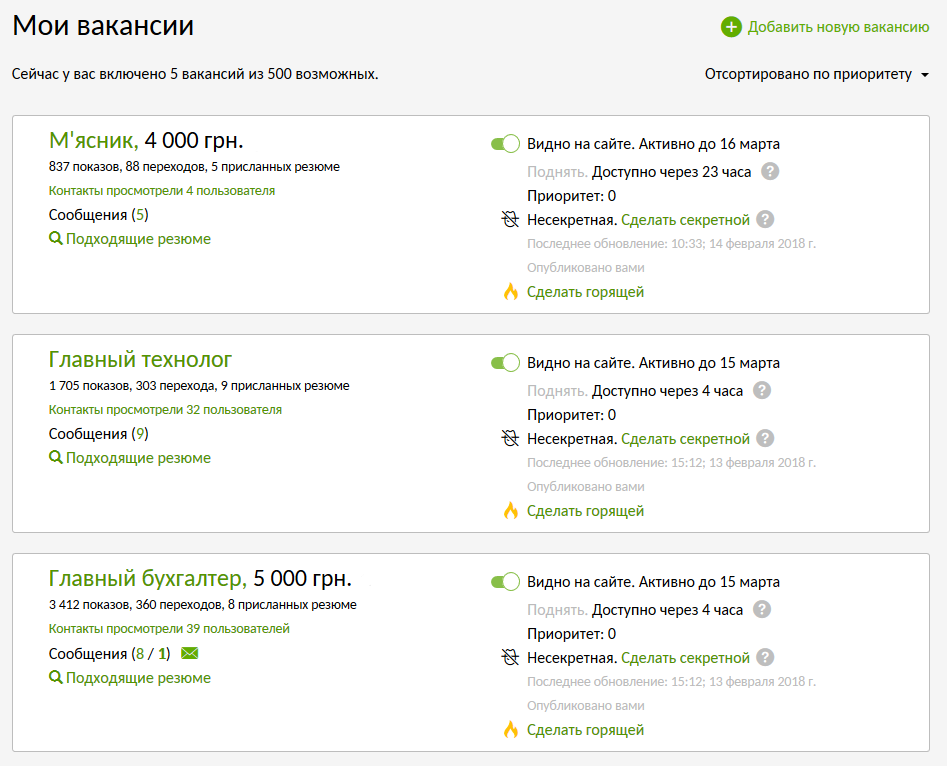
Task: Click the green plus add vacancy icon
Action: coord(731,27)
